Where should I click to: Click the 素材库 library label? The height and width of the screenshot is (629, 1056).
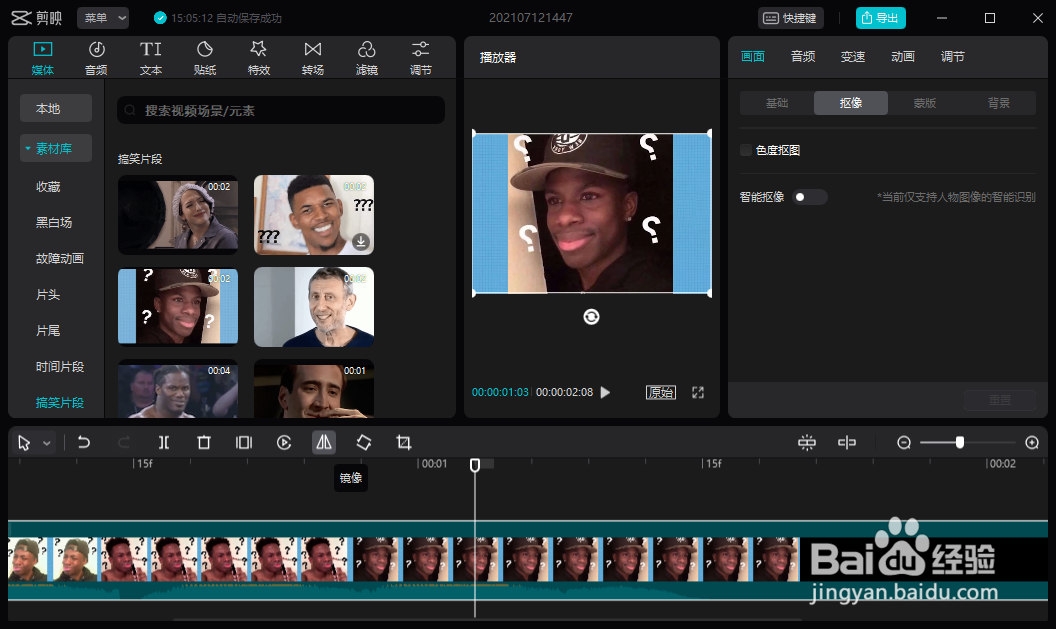54,148
